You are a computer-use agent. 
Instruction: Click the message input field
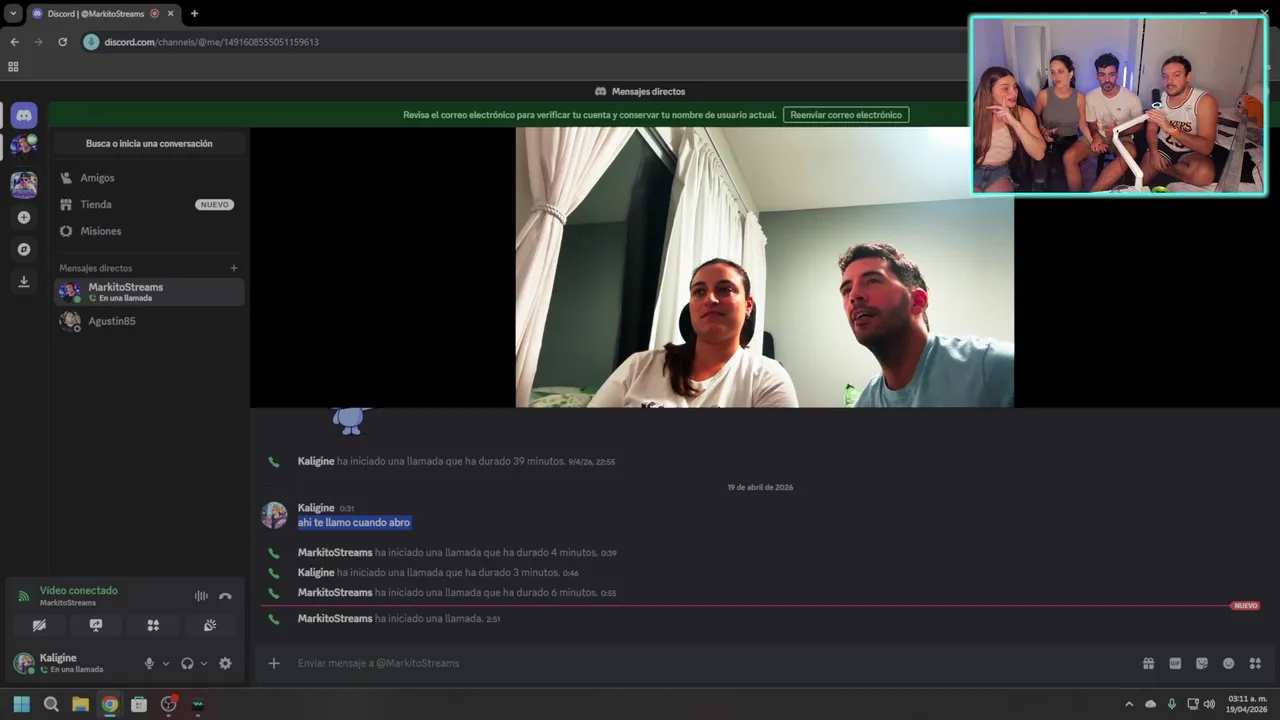(x=700, y=663)
